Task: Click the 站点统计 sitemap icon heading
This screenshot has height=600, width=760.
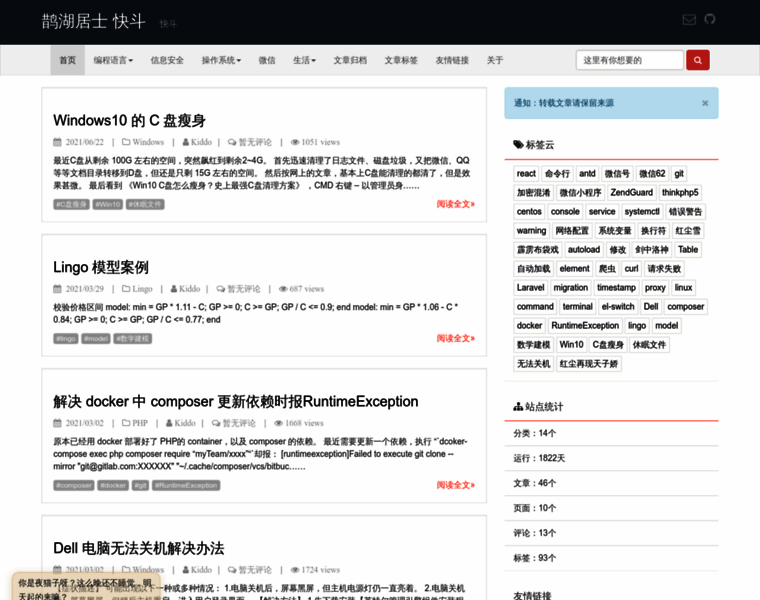Action: pos(518,407)
